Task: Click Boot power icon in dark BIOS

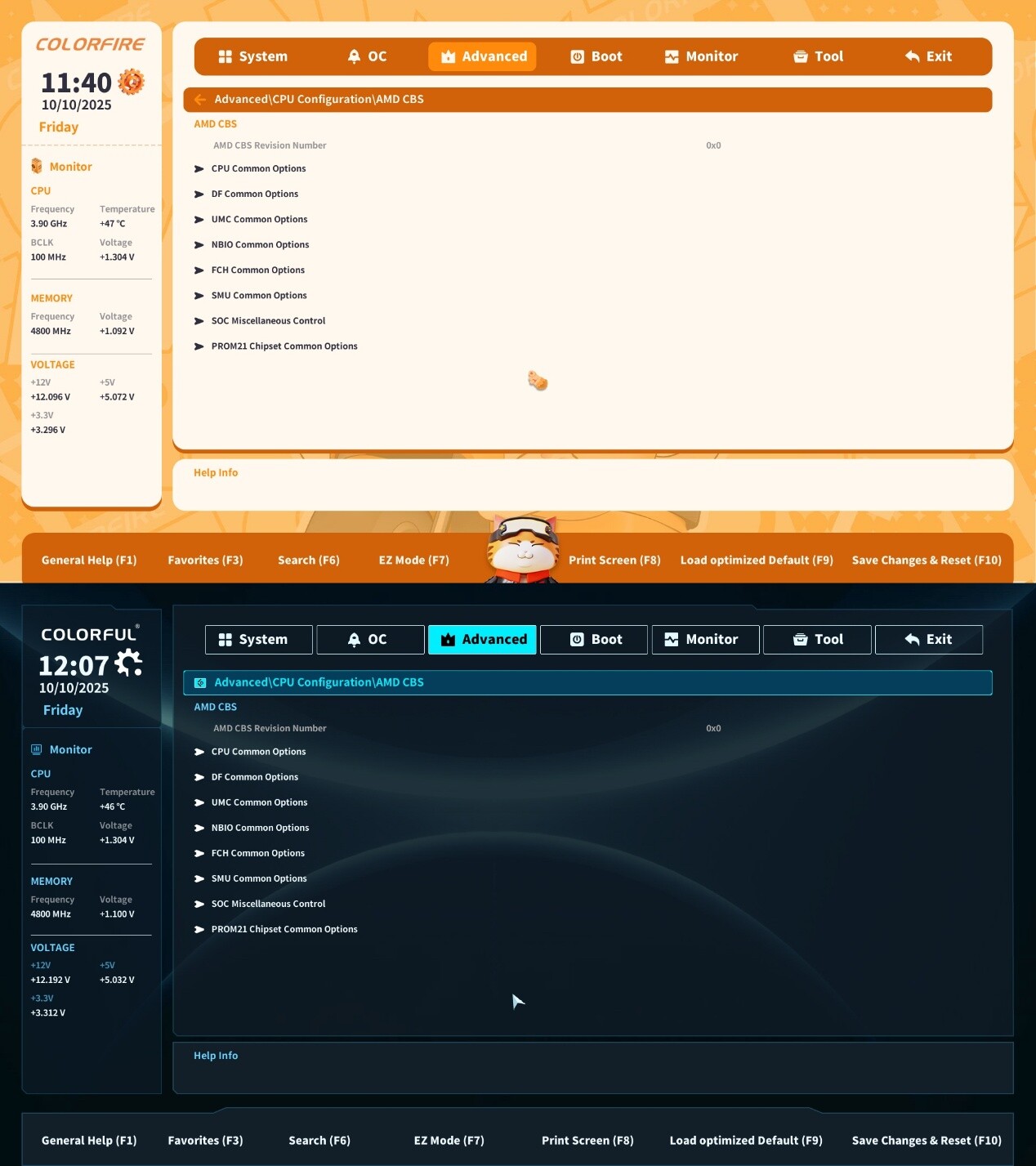Action: (577, 640)
